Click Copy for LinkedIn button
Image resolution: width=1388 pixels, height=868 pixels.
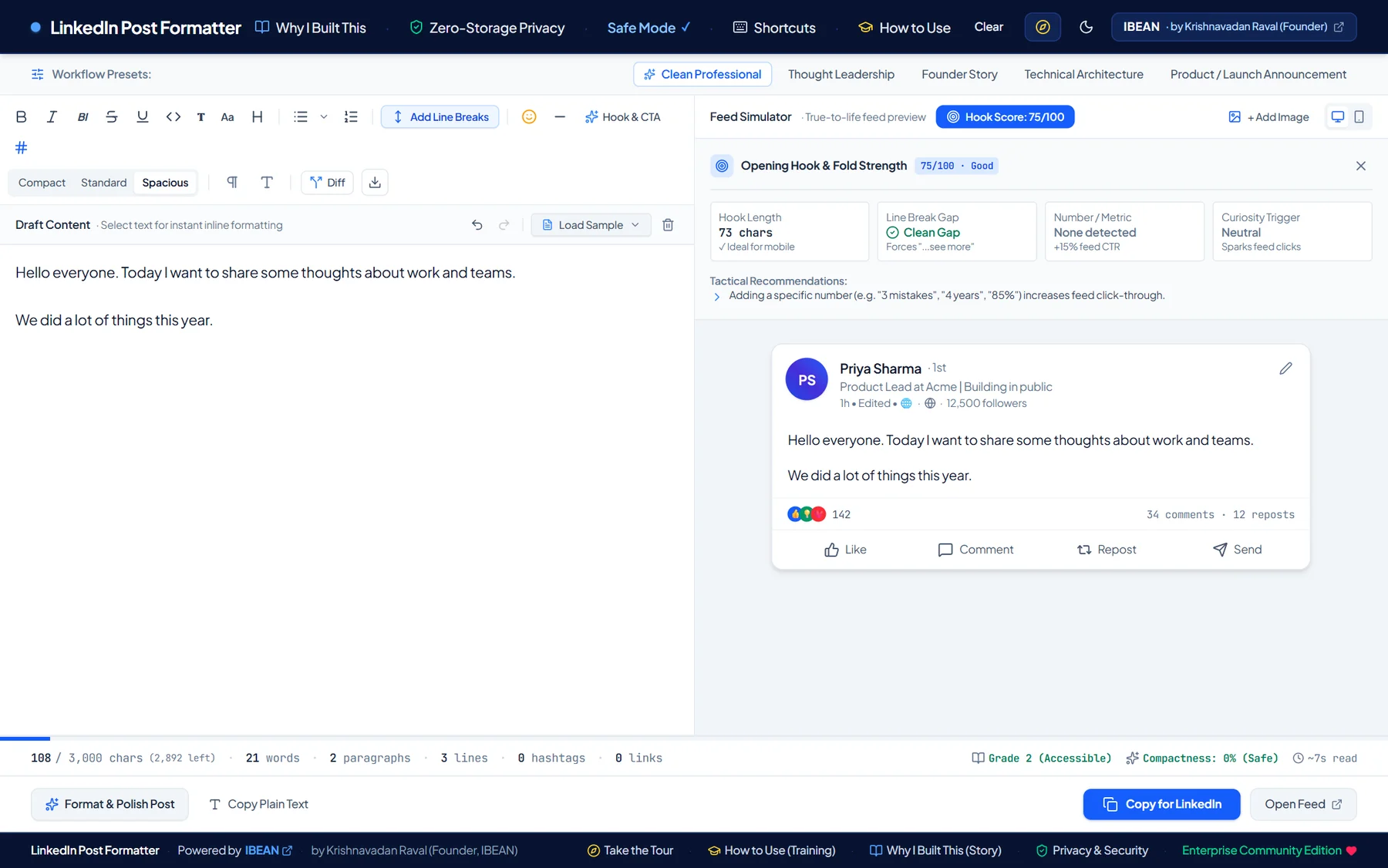click(x=1161, y=804)
